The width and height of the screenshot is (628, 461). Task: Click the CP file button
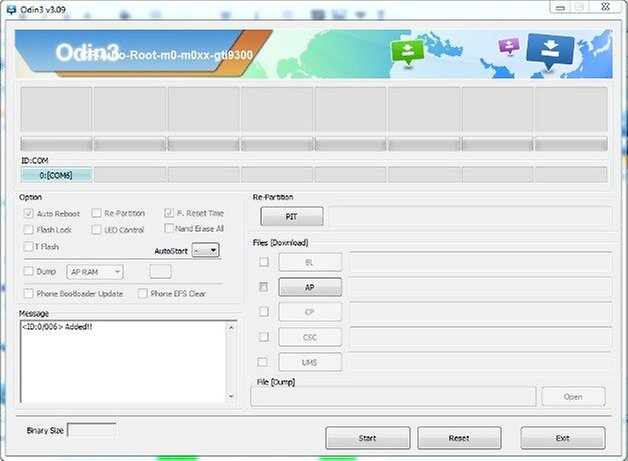(310, 312)
